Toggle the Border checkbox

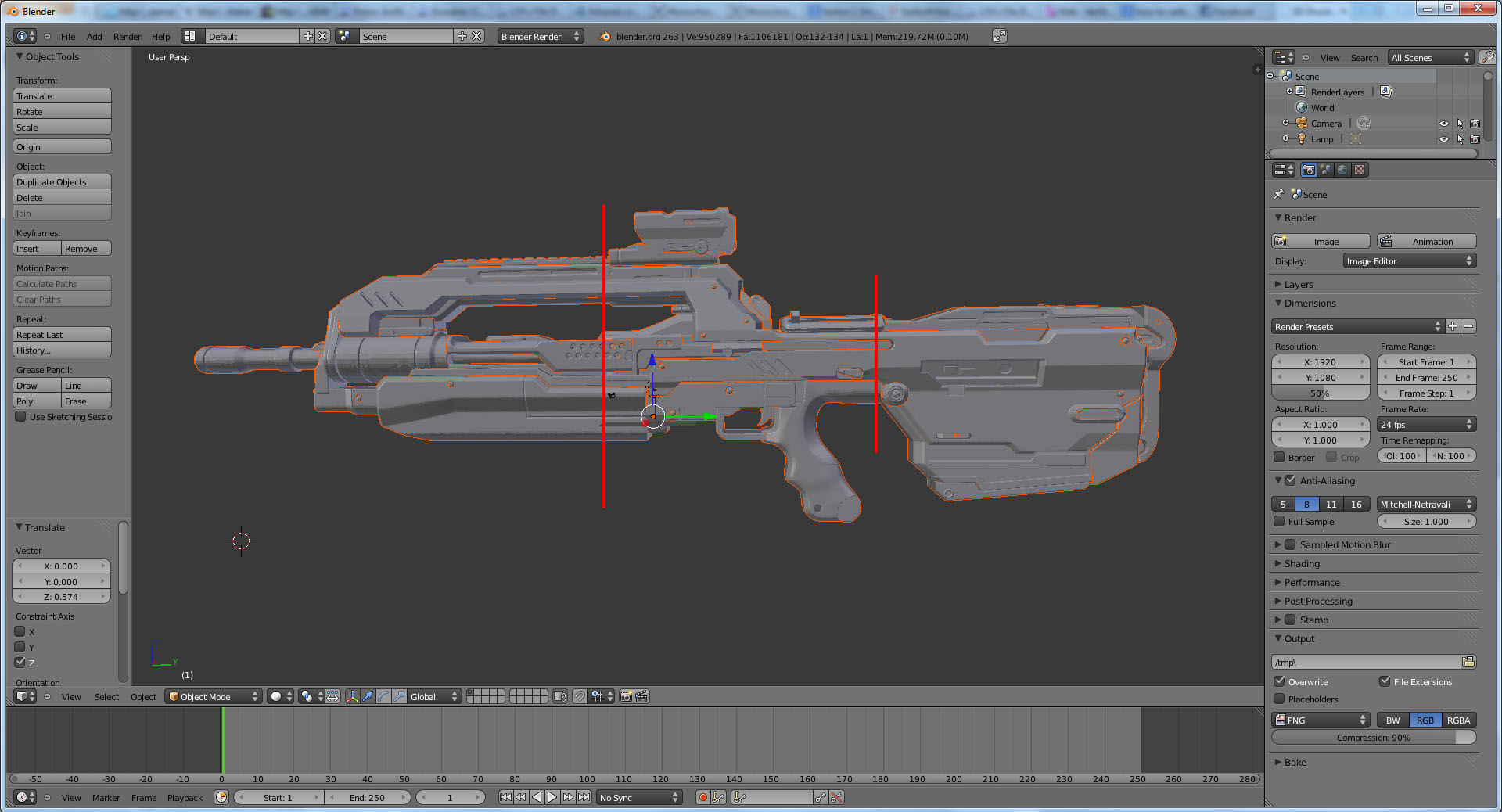coord(1280,457)
